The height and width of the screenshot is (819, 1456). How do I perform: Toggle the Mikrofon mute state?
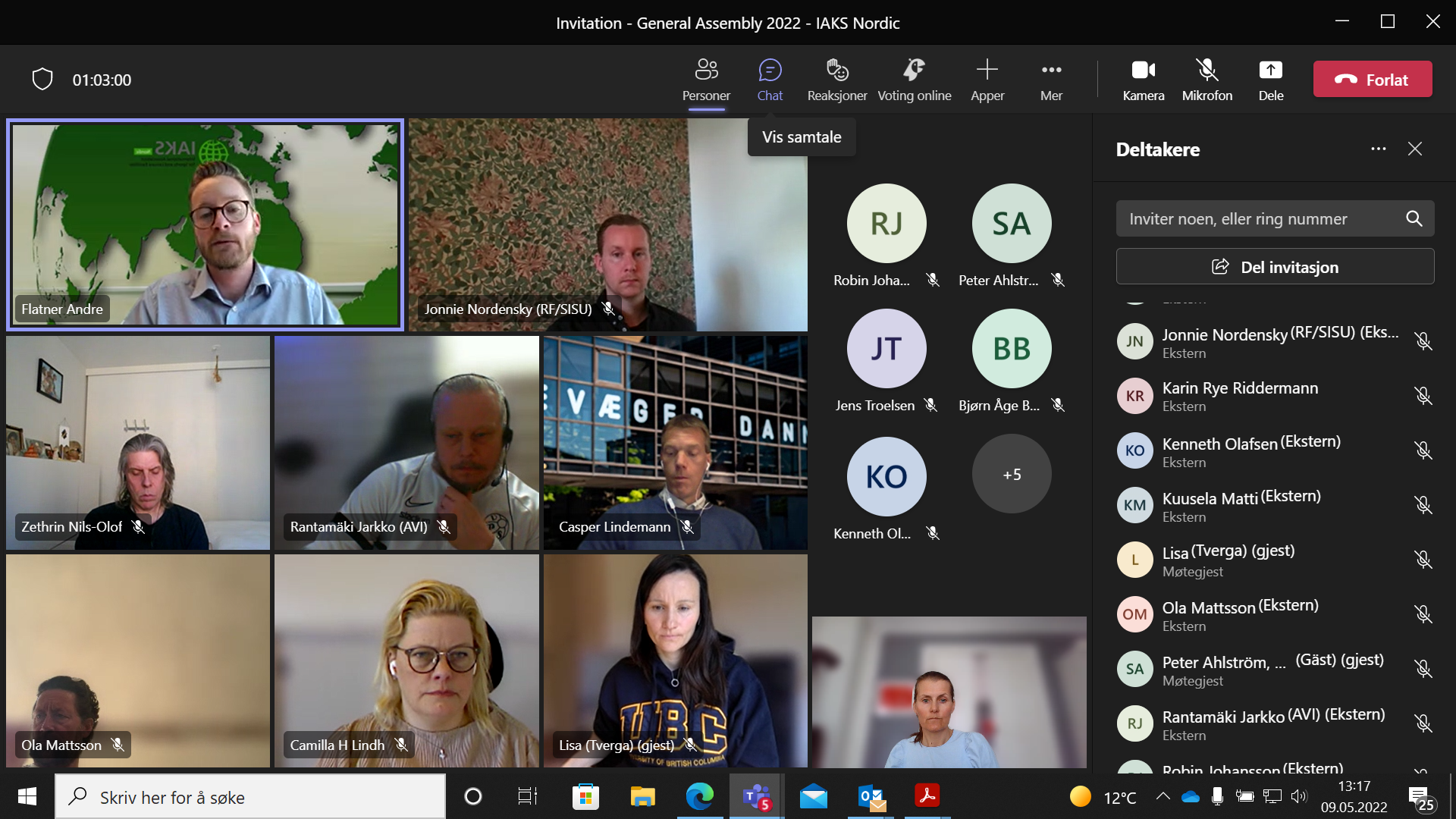click(x=1207, y=80)
